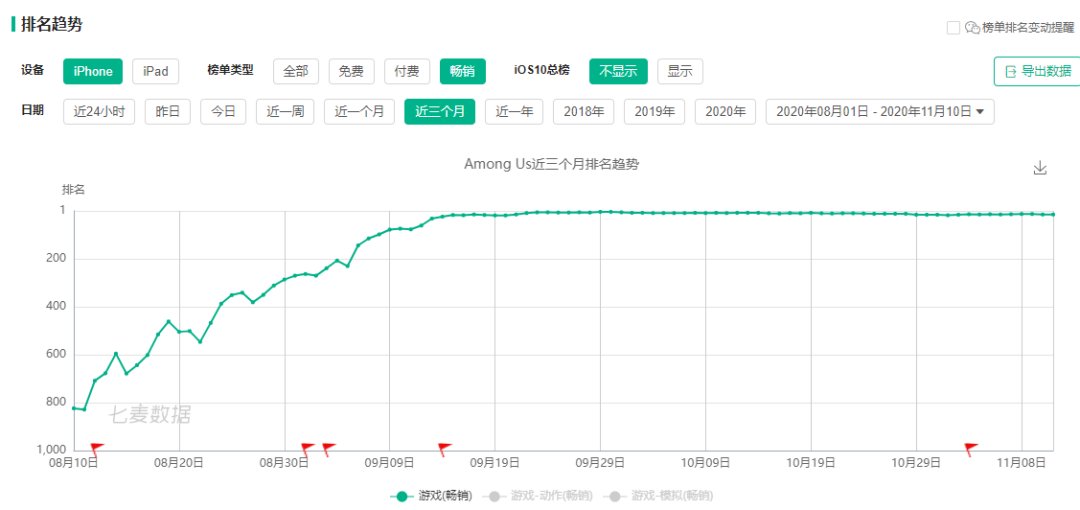
Task: Click the first red flag after 08月30日
Action: click(x=307, y=449)
